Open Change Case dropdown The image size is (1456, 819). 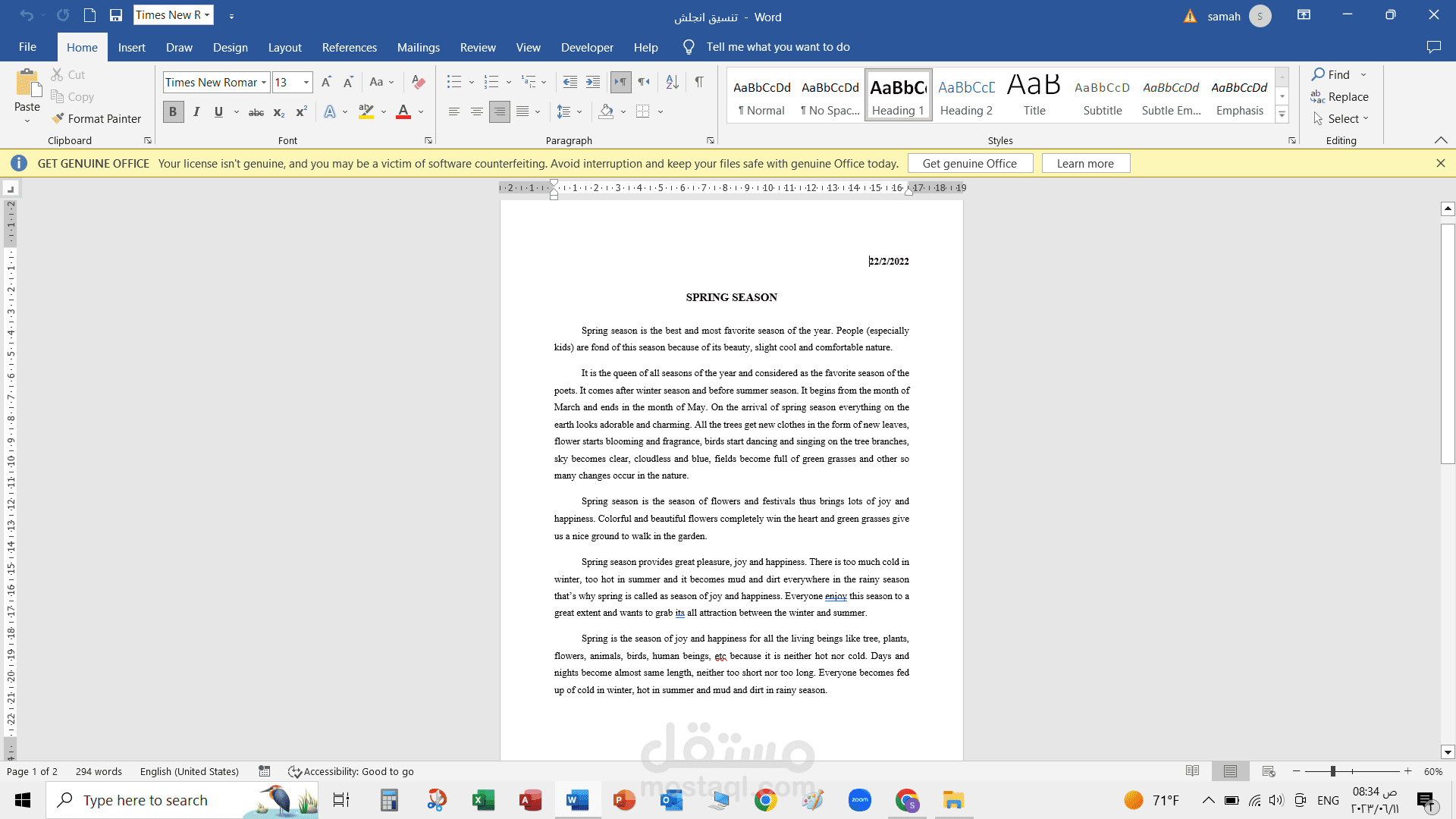(x=381, y=82)
